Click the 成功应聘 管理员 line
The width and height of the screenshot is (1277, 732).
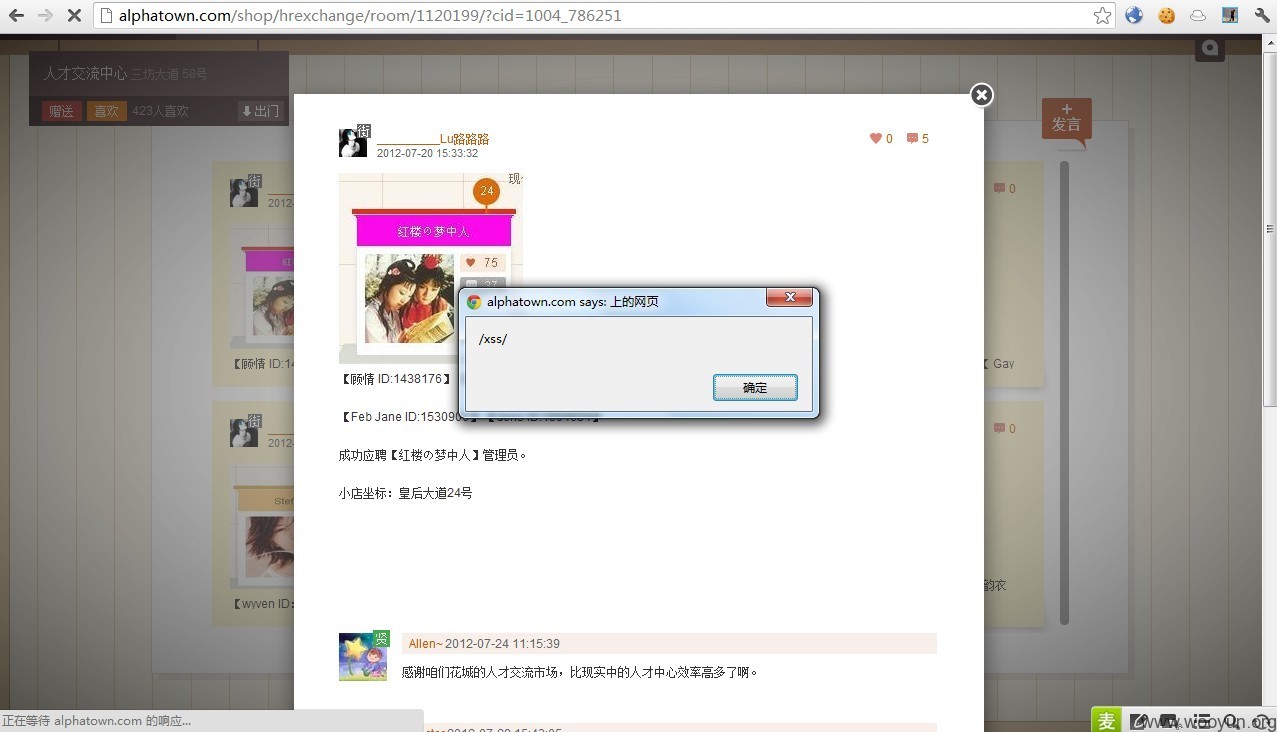[x=433, y=455]
